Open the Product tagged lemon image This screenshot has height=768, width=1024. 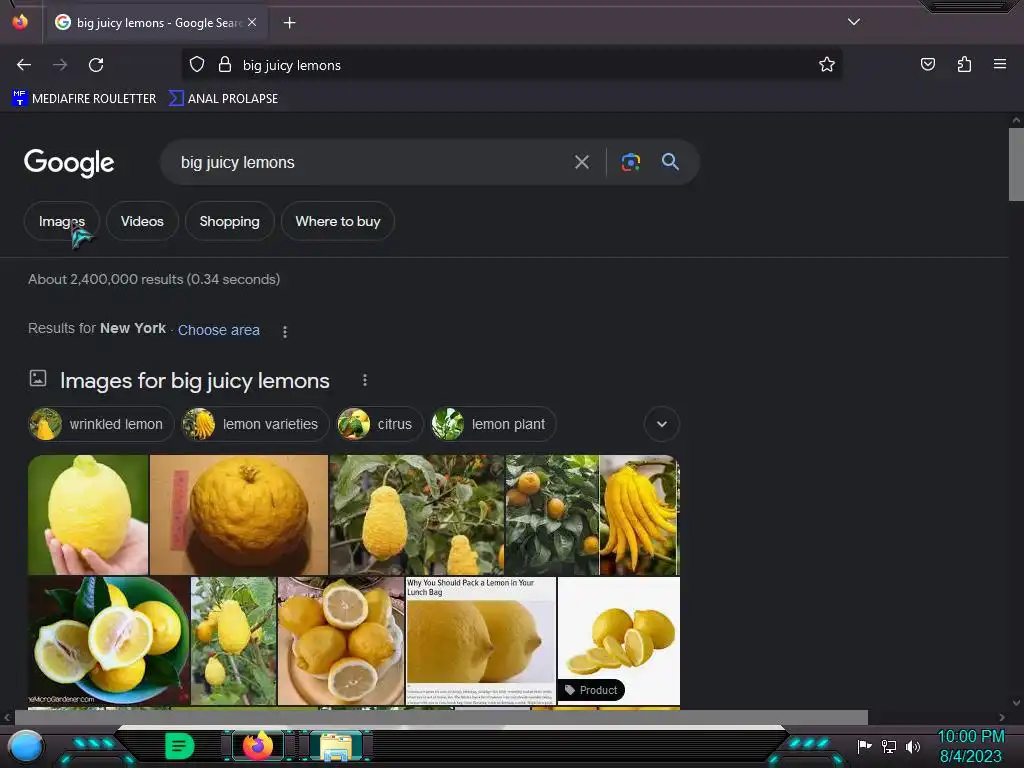[619, 641]
